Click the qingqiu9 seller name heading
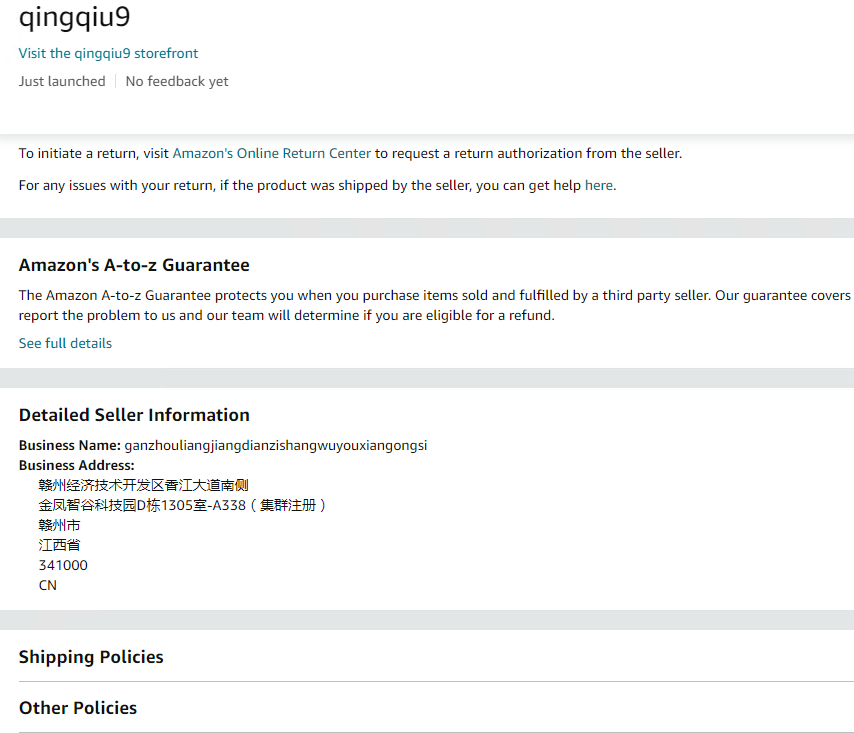 pyautogui.click(x=74, y=17)
